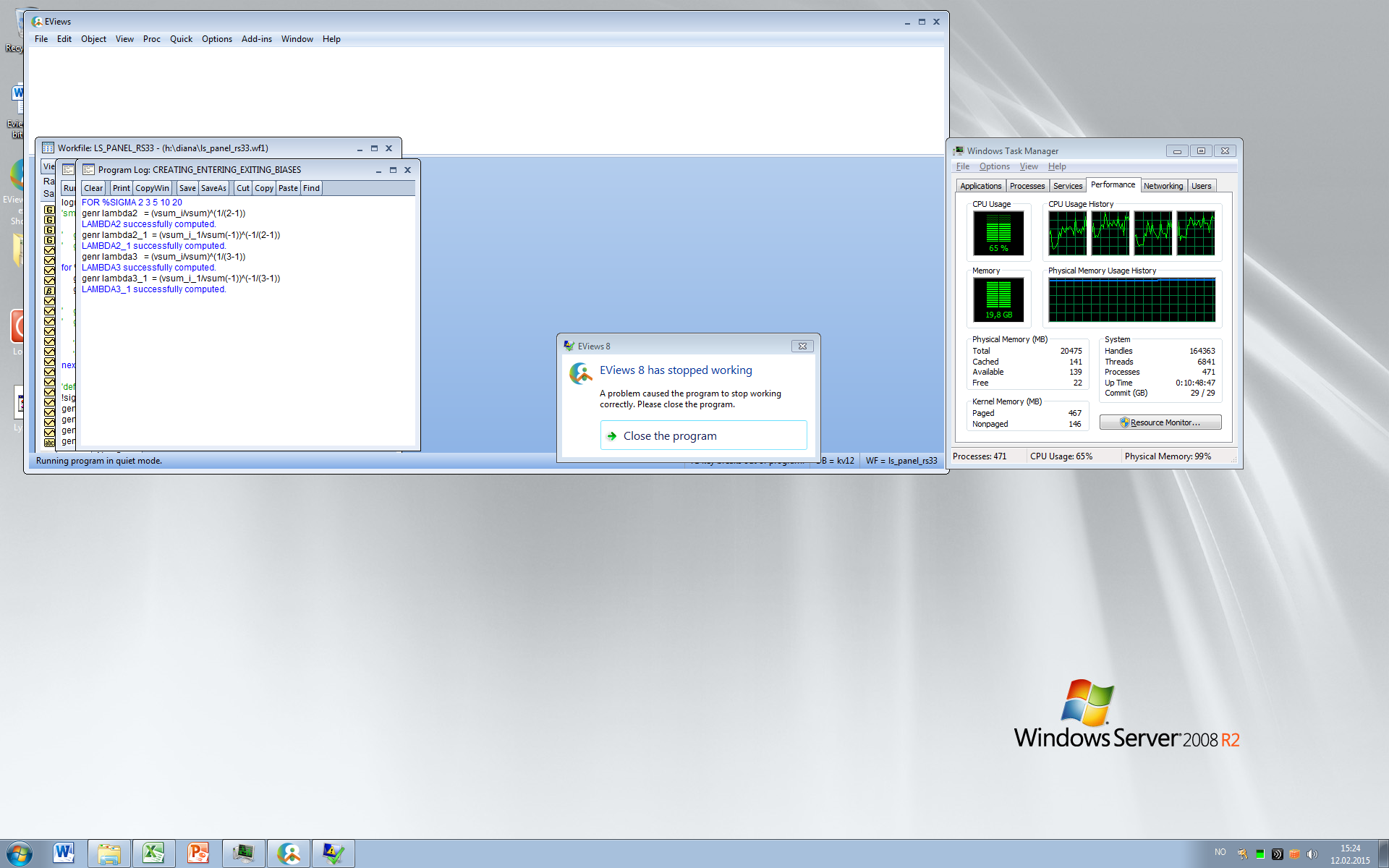Open the Quick menu in EViews
The image size is (1389, 868).
click(x=181, y=39)
